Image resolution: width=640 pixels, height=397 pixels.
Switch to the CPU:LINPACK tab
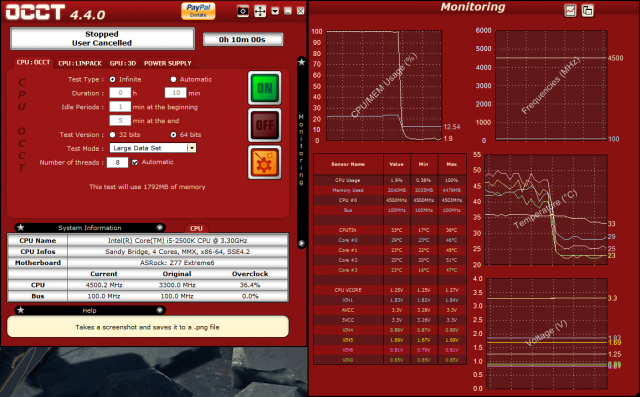click(80, 63)
